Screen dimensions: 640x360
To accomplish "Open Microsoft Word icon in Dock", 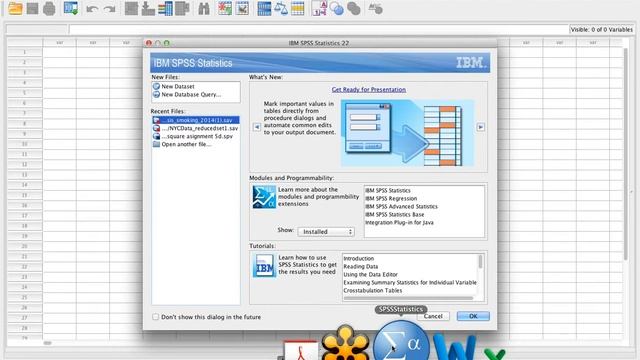I will coord(454,347).
